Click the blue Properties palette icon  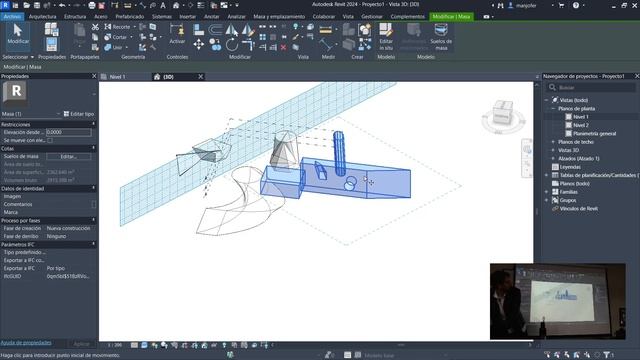pos(51,44)
